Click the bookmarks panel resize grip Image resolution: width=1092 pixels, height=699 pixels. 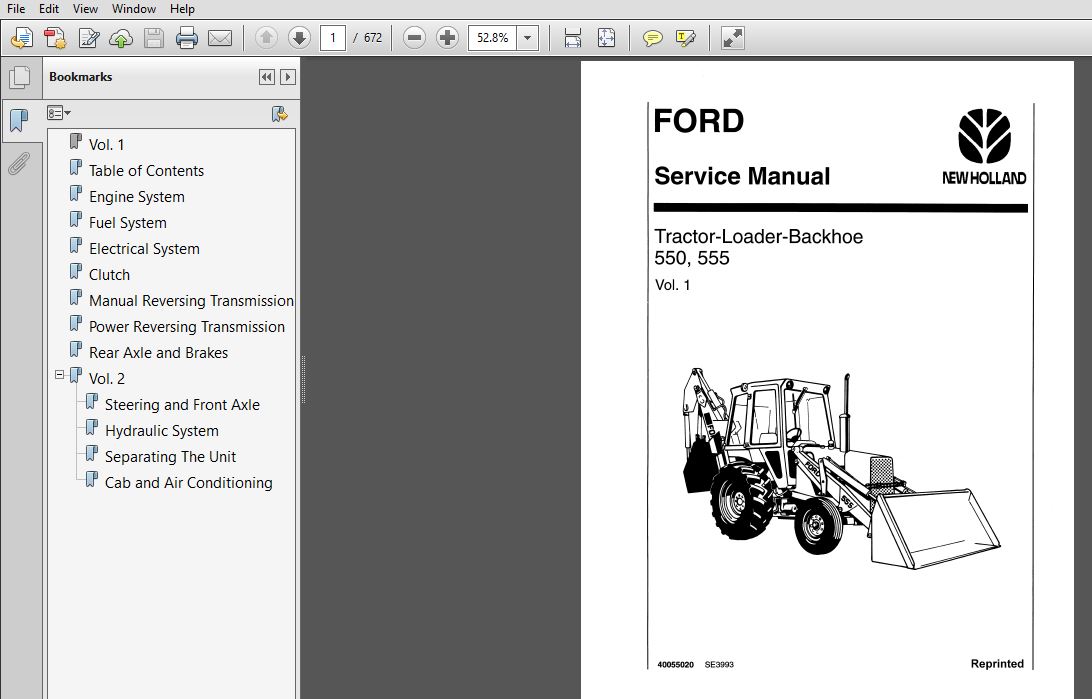[303, 379]
